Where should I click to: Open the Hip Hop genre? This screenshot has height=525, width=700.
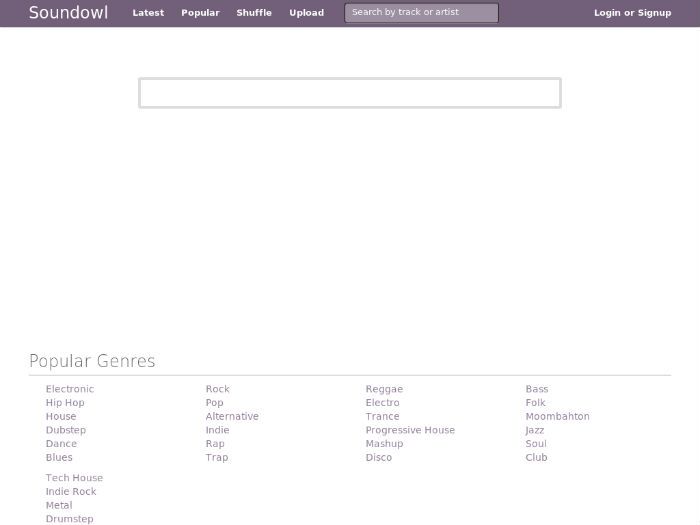click(65, 403)
